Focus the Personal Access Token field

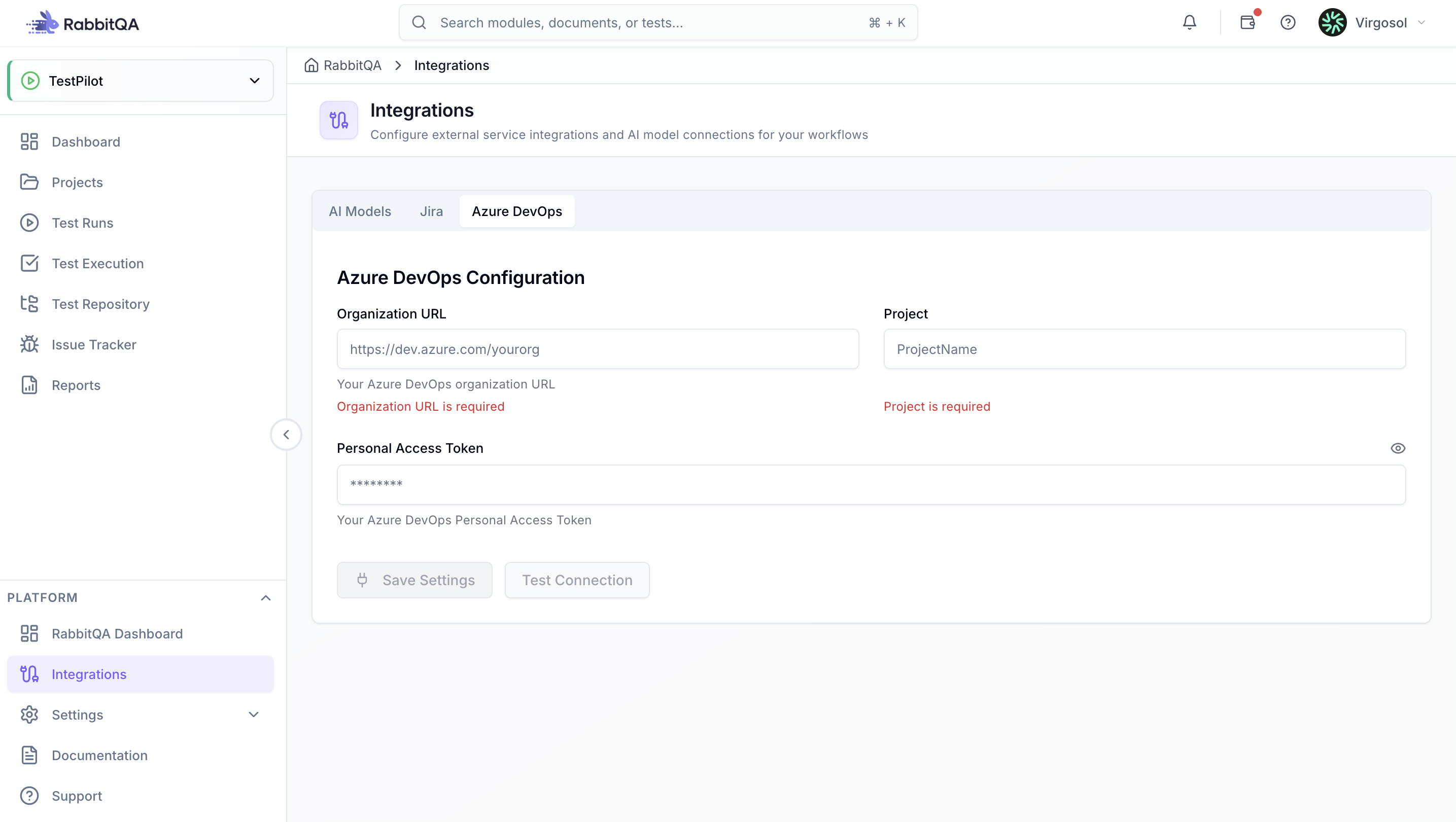click(x=871, y=485)
